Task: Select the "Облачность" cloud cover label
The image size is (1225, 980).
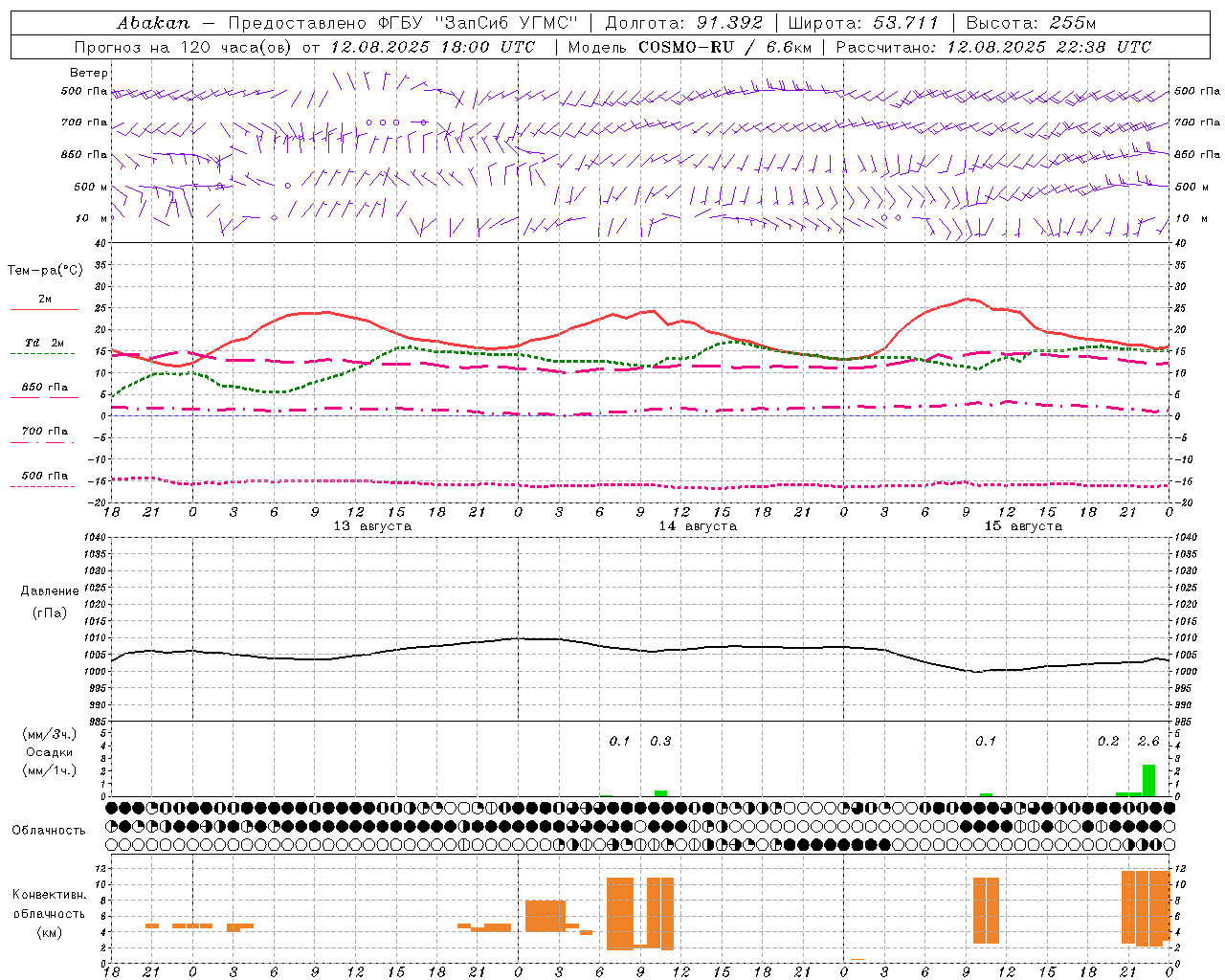Action: pos(49,831)
